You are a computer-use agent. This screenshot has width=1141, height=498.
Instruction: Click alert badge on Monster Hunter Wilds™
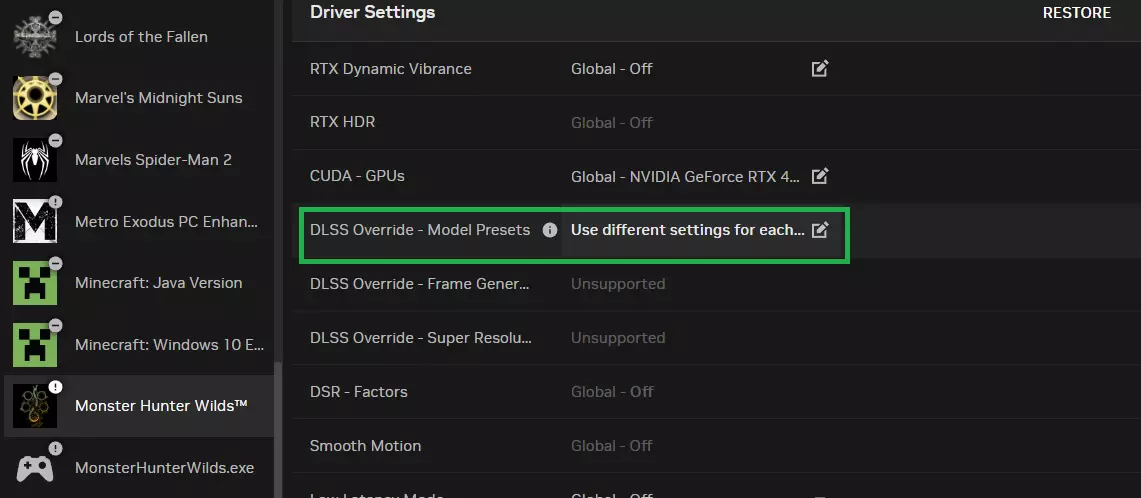pyautogui.click(x=56, y=387)
